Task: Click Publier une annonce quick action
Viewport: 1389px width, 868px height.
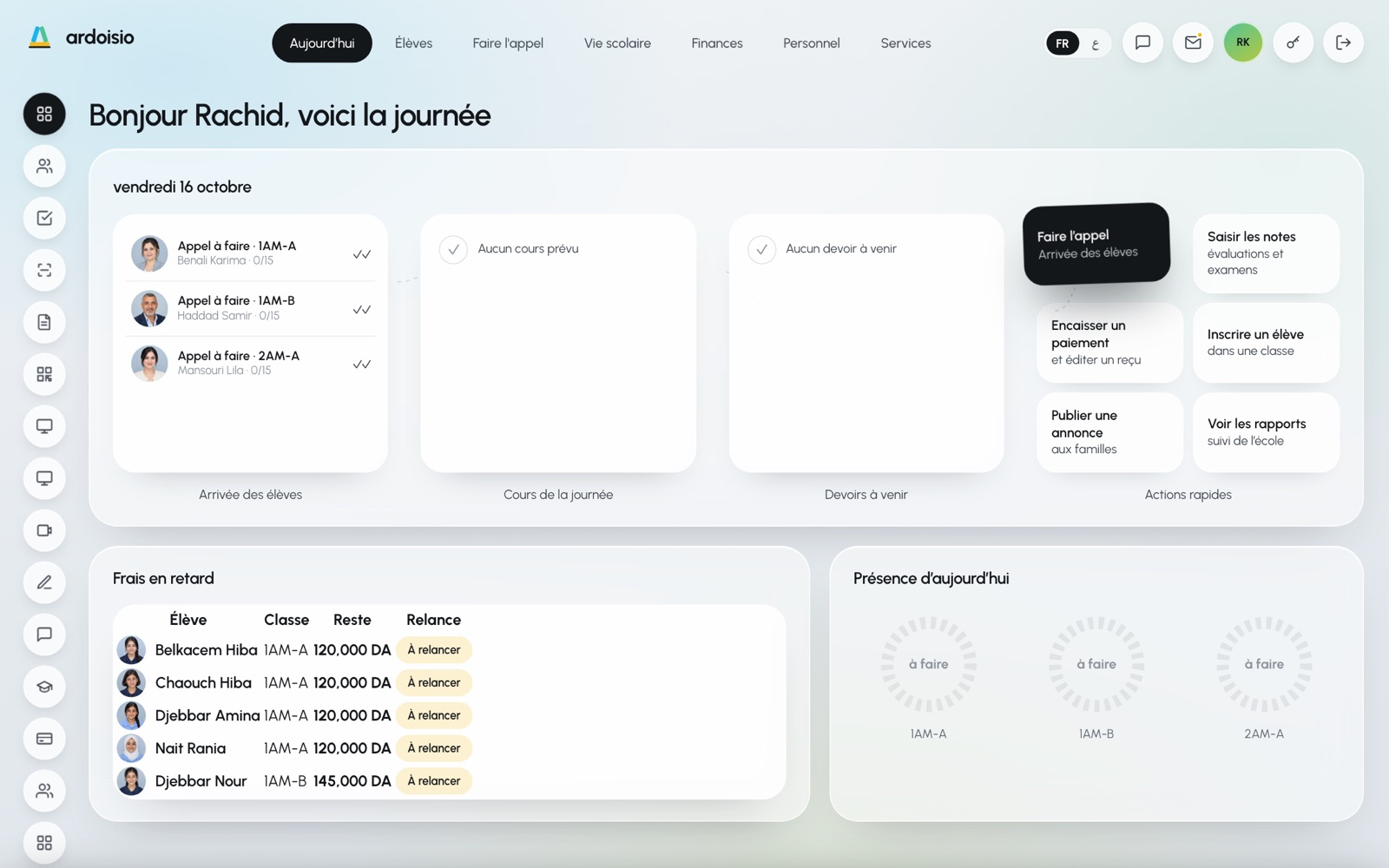Action: [x=1110, y=432]
